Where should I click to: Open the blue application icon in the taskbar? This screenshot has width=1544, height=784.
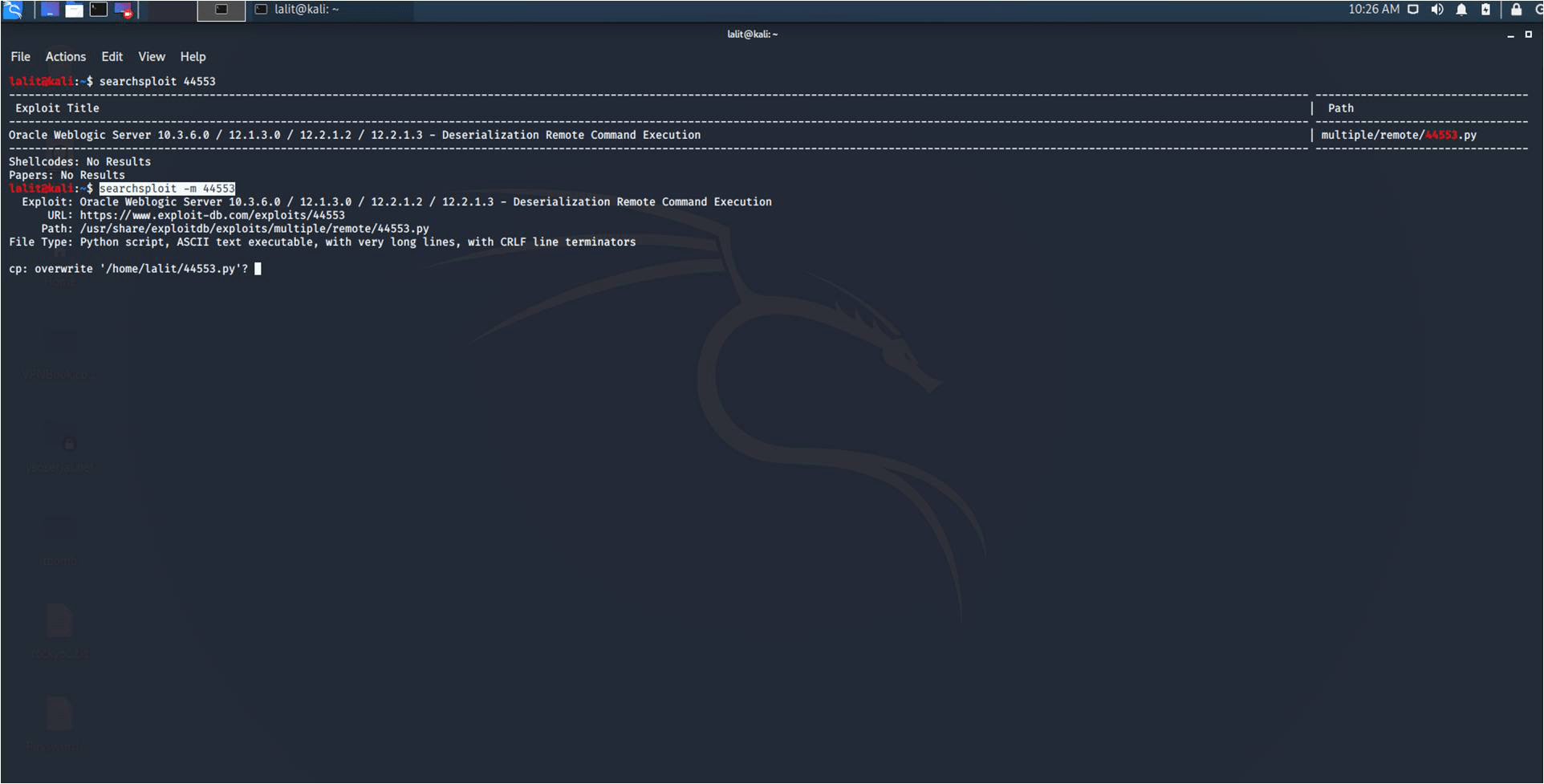pos(48,9)
